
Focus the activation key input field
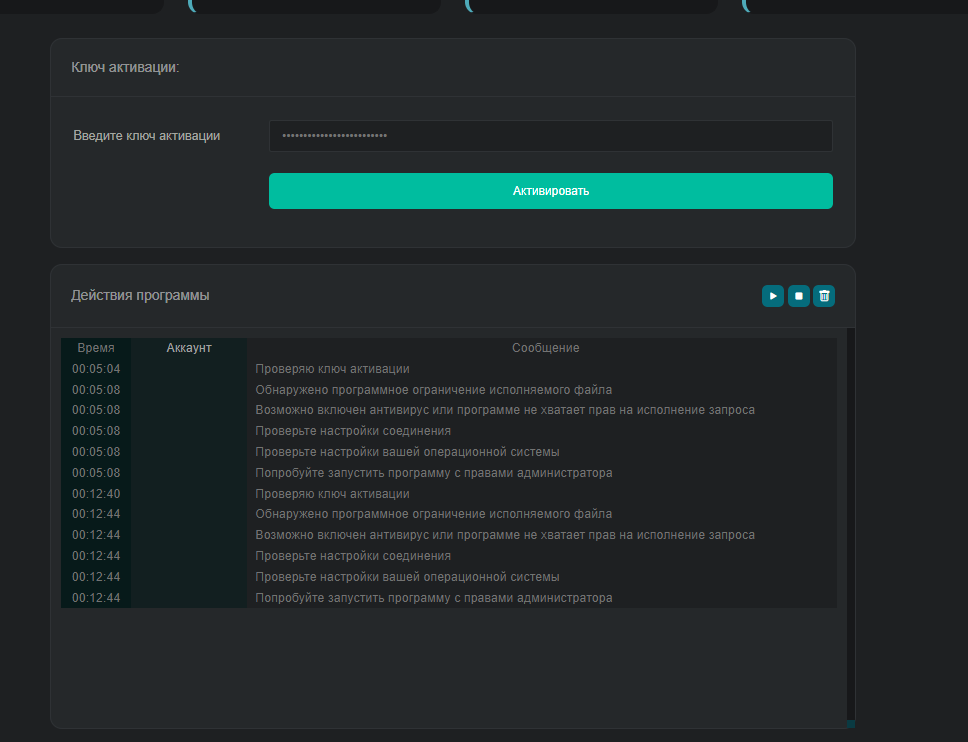(x=550, y=136)
